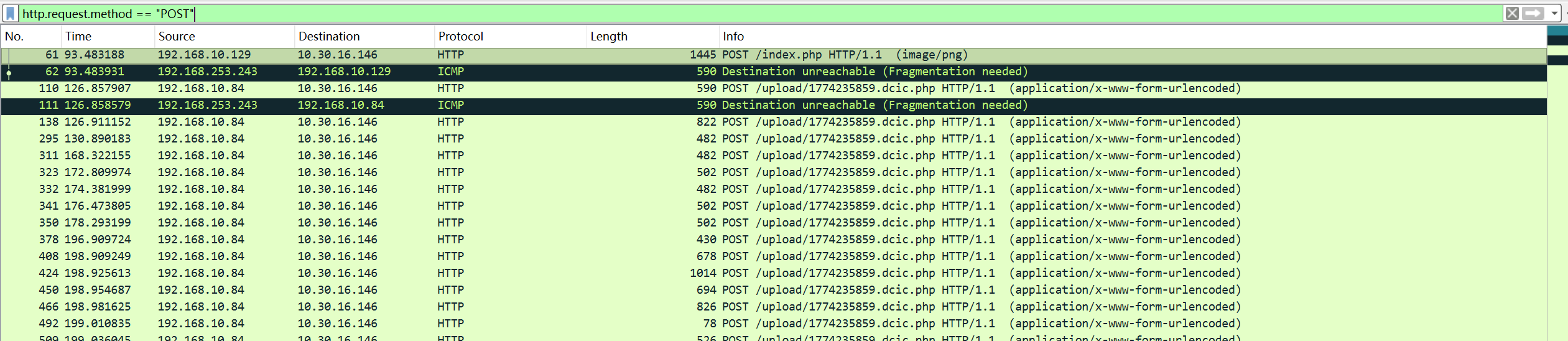
Task: Click POST upload info of packet 138
Action: 981,122
